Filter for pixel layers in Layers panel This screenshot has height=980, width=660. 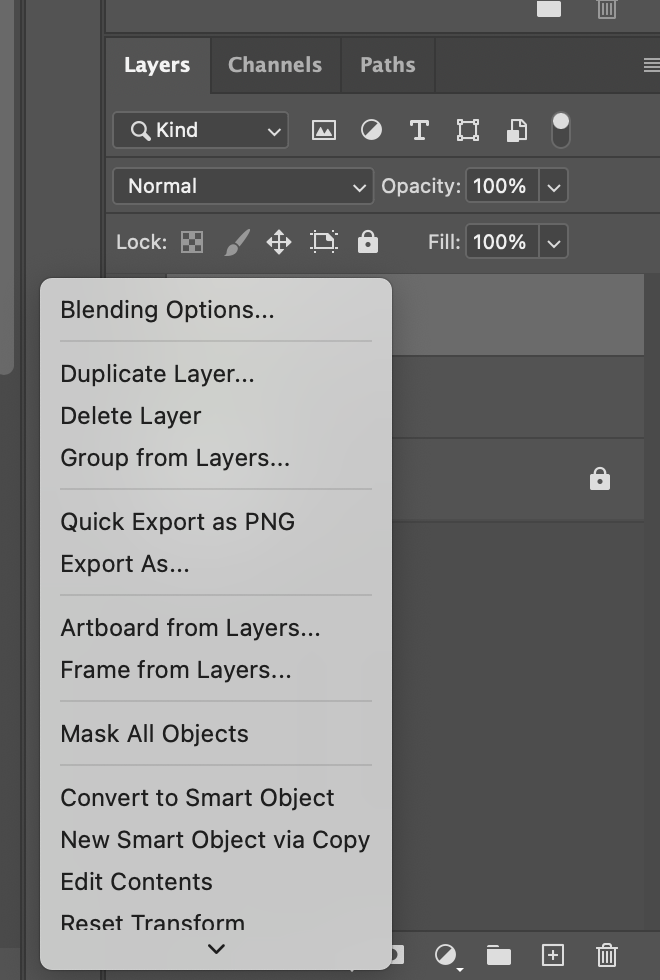pos(324,130)
